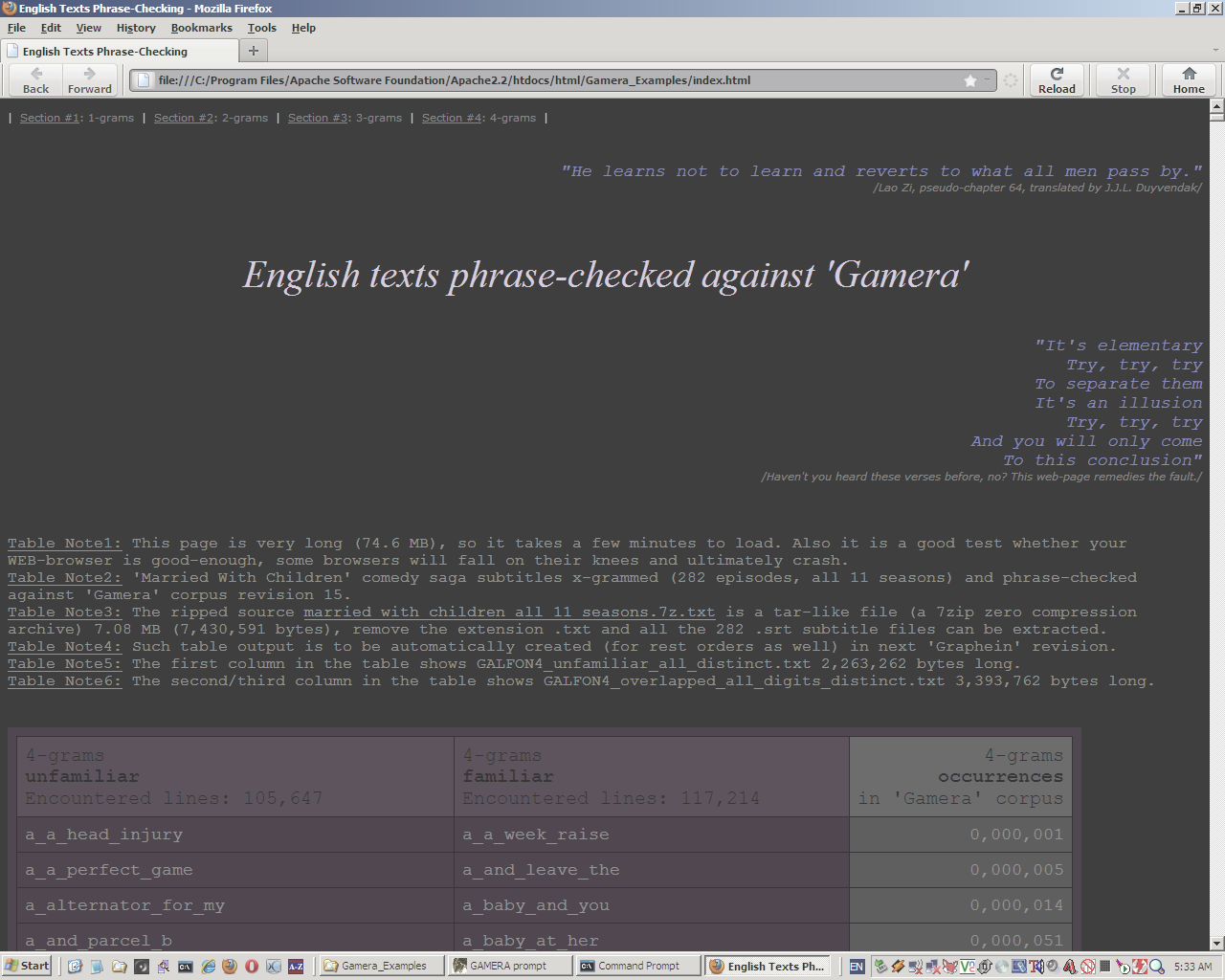1225x980 pixels.
Task: Open the URL history dropdown arrow
Action: 989,80
